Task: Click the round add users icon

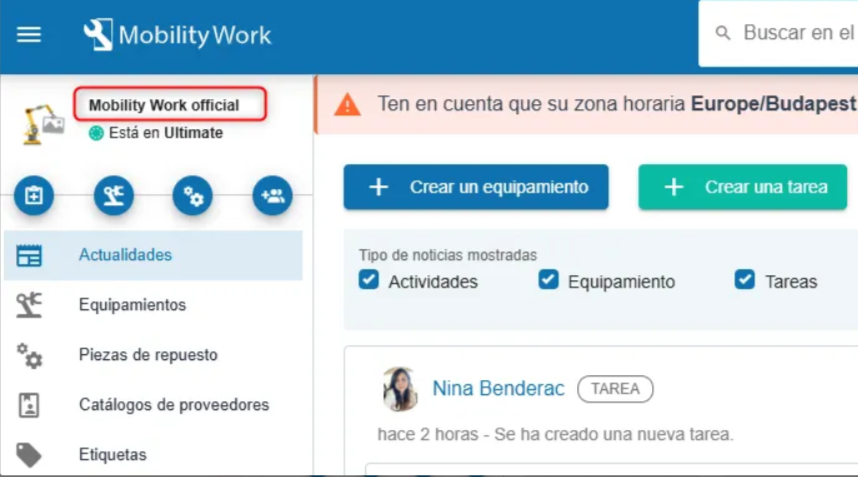Action: tap(272, 196)
